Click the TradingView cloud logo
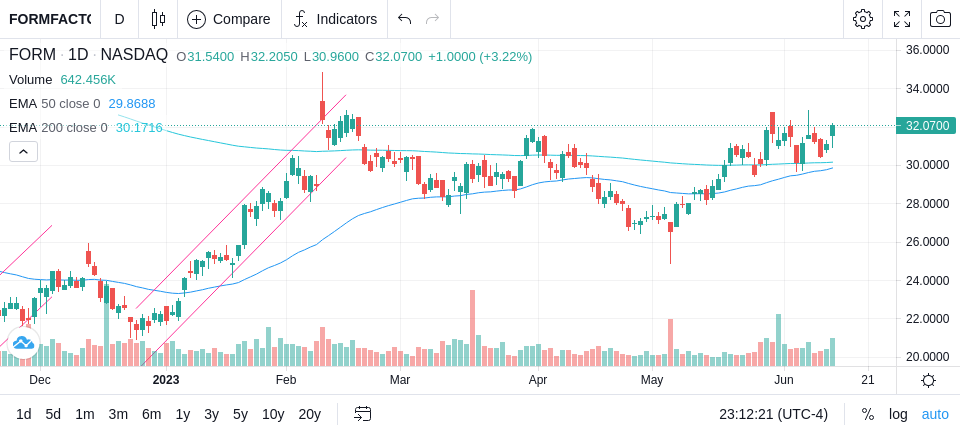 coord(23,343)
